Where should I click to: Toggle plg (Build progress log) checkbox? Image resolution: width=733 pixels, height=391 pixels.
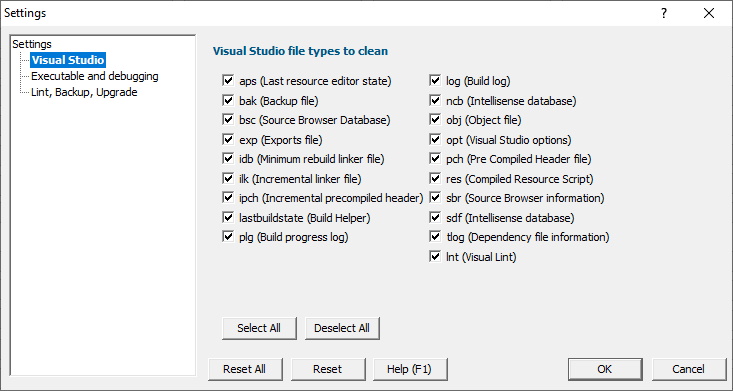pyautogui.click(x=228, y=237)
